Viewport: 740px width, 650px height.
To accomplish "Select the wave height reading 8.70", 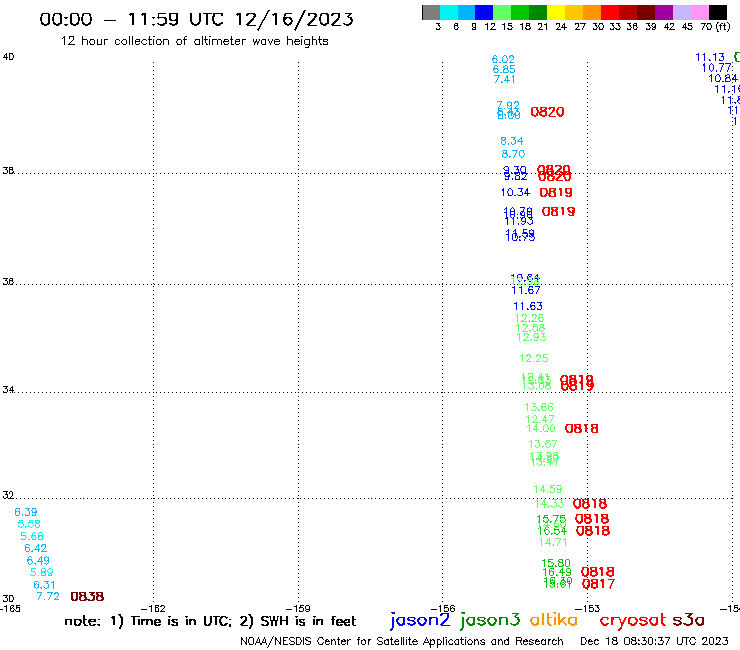I will [513, 153].
